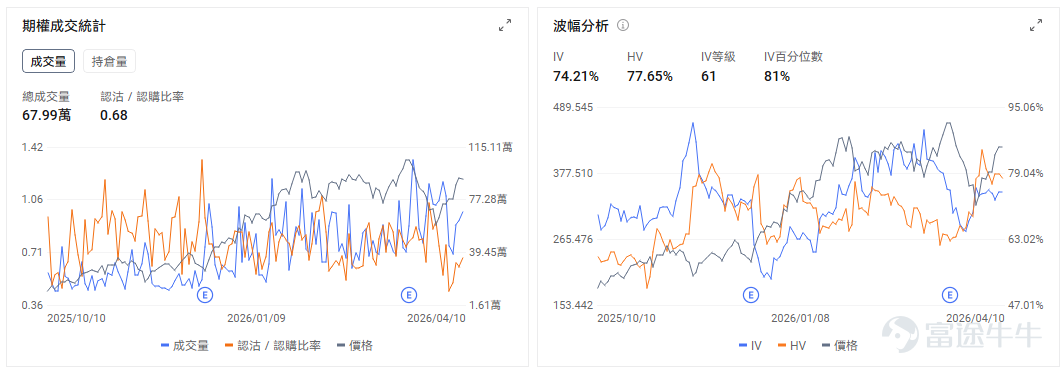Viewport: 1062px width, 371px height.
Task: Select the IV等級 value 61
Action: (x=708, y=77)
